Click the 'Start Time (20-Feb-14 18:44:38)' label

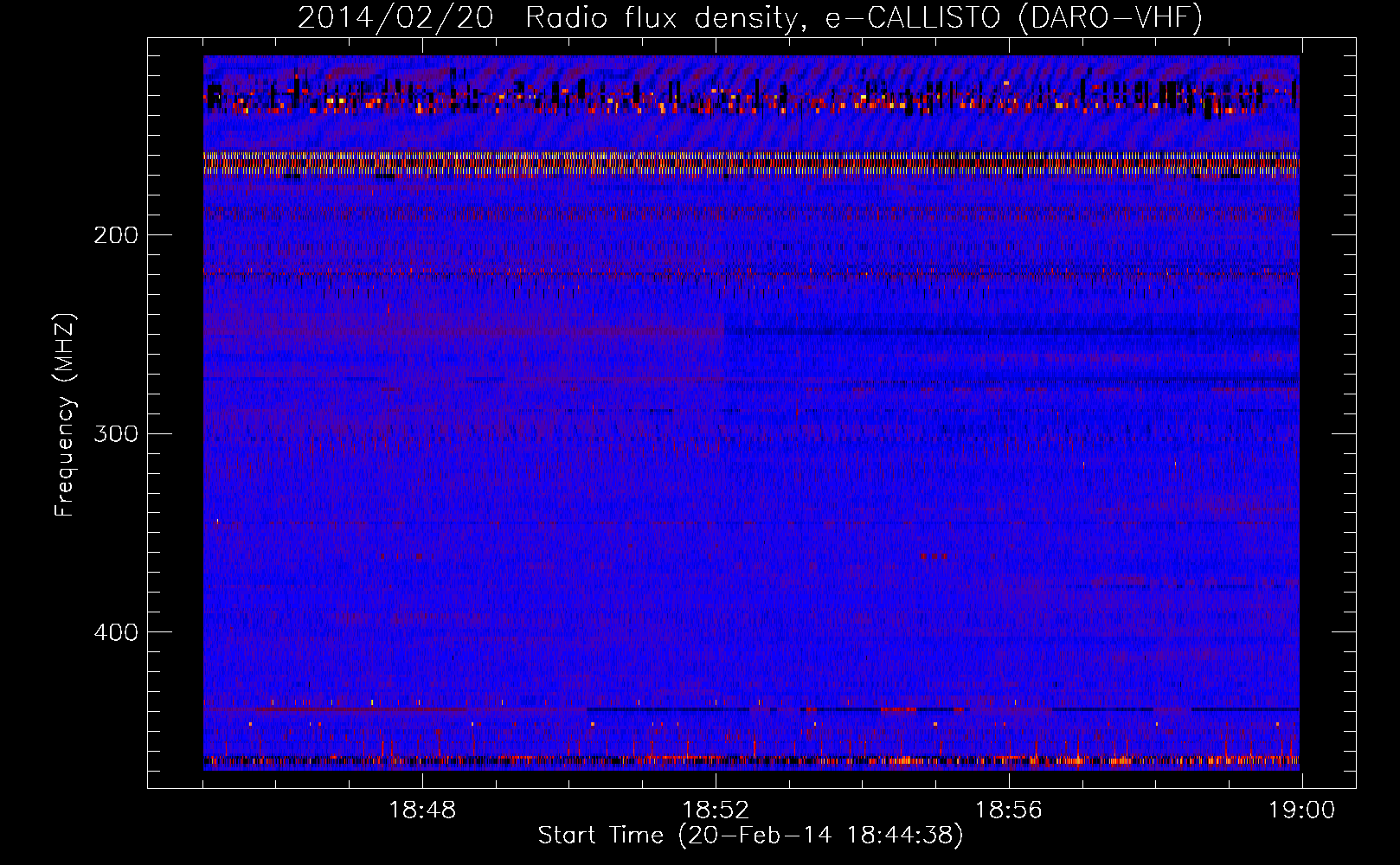pos(750,836)
